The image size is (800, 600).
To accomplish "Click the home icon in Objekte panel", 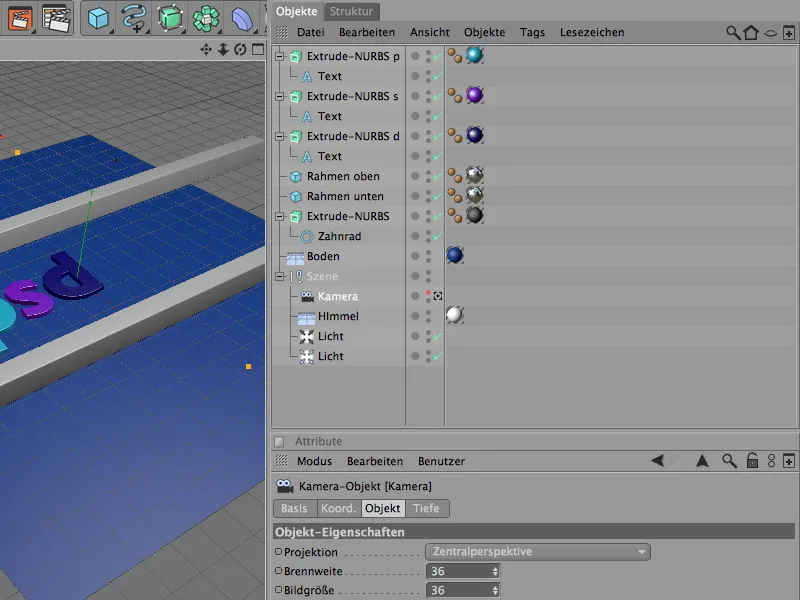I will coord(752,33).
